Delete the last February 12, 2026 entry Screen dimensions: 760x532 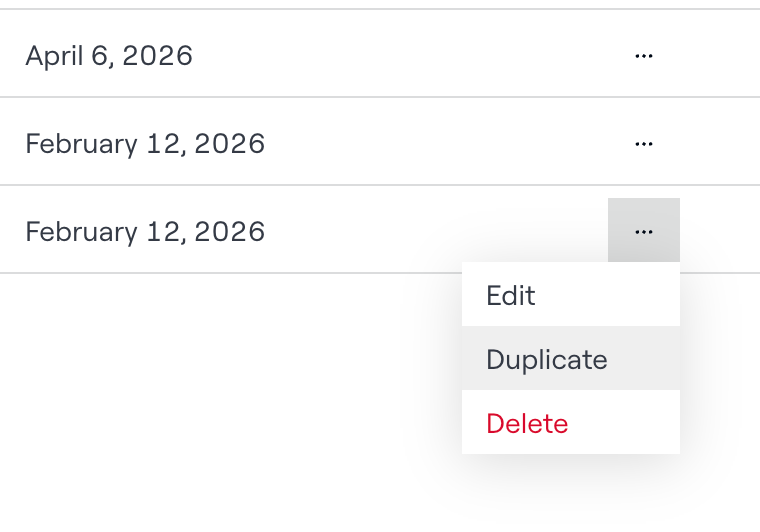pos(527,424)
